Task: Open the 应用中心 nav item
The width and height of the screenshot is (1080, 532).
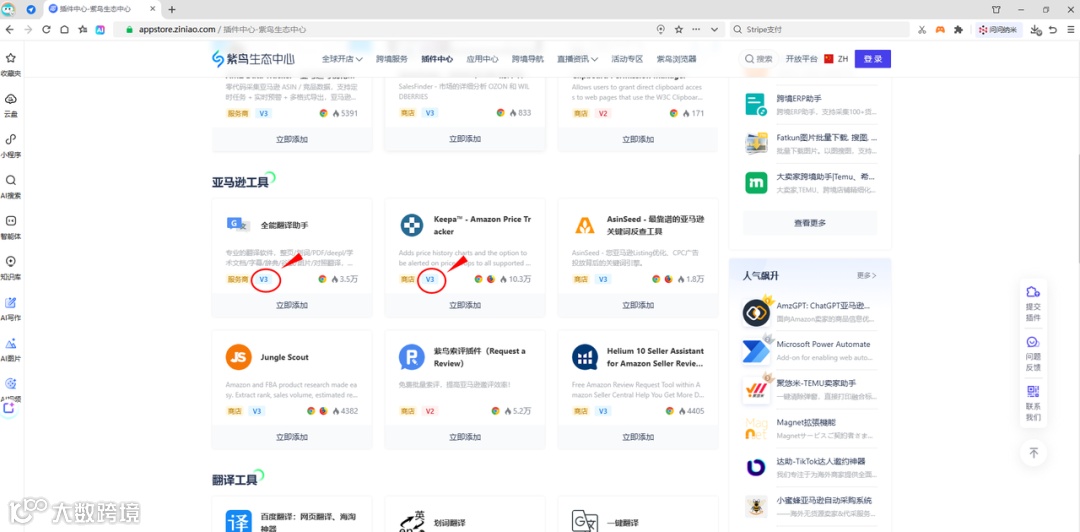Action: (x=482, y=59)
